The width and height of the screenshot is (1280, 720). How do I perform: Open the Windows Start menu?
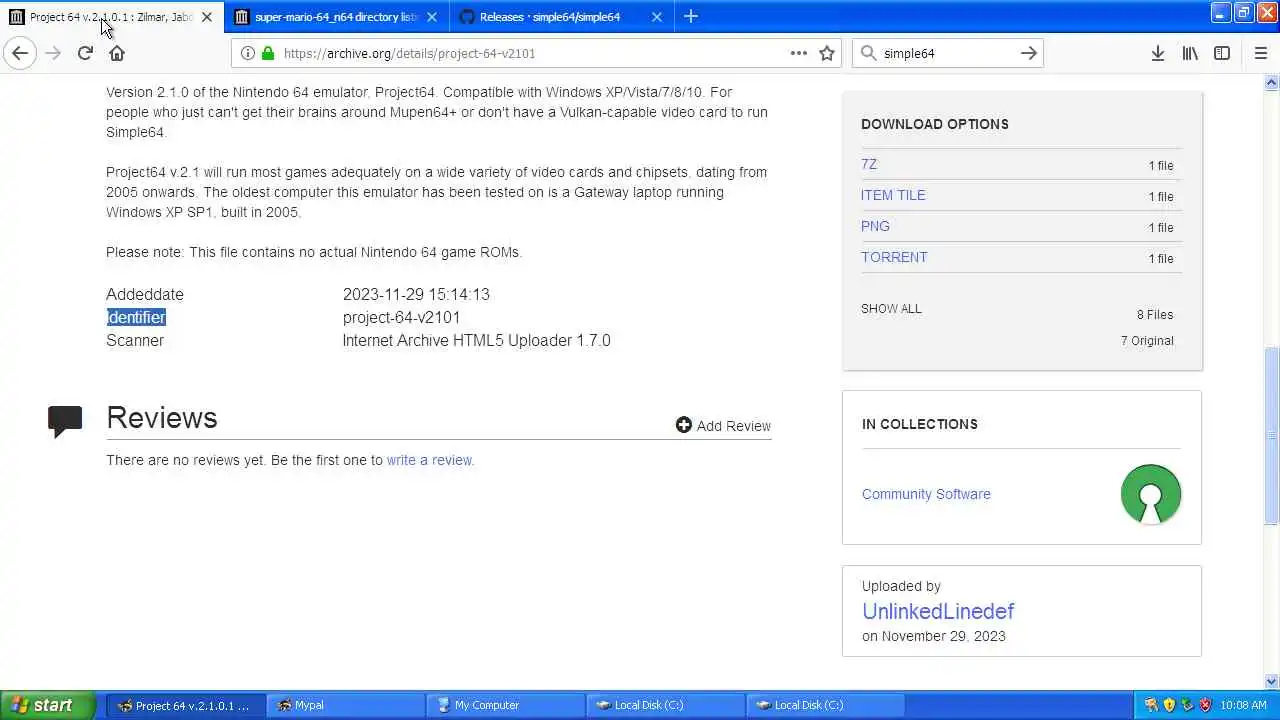click(x=47, y=705)
